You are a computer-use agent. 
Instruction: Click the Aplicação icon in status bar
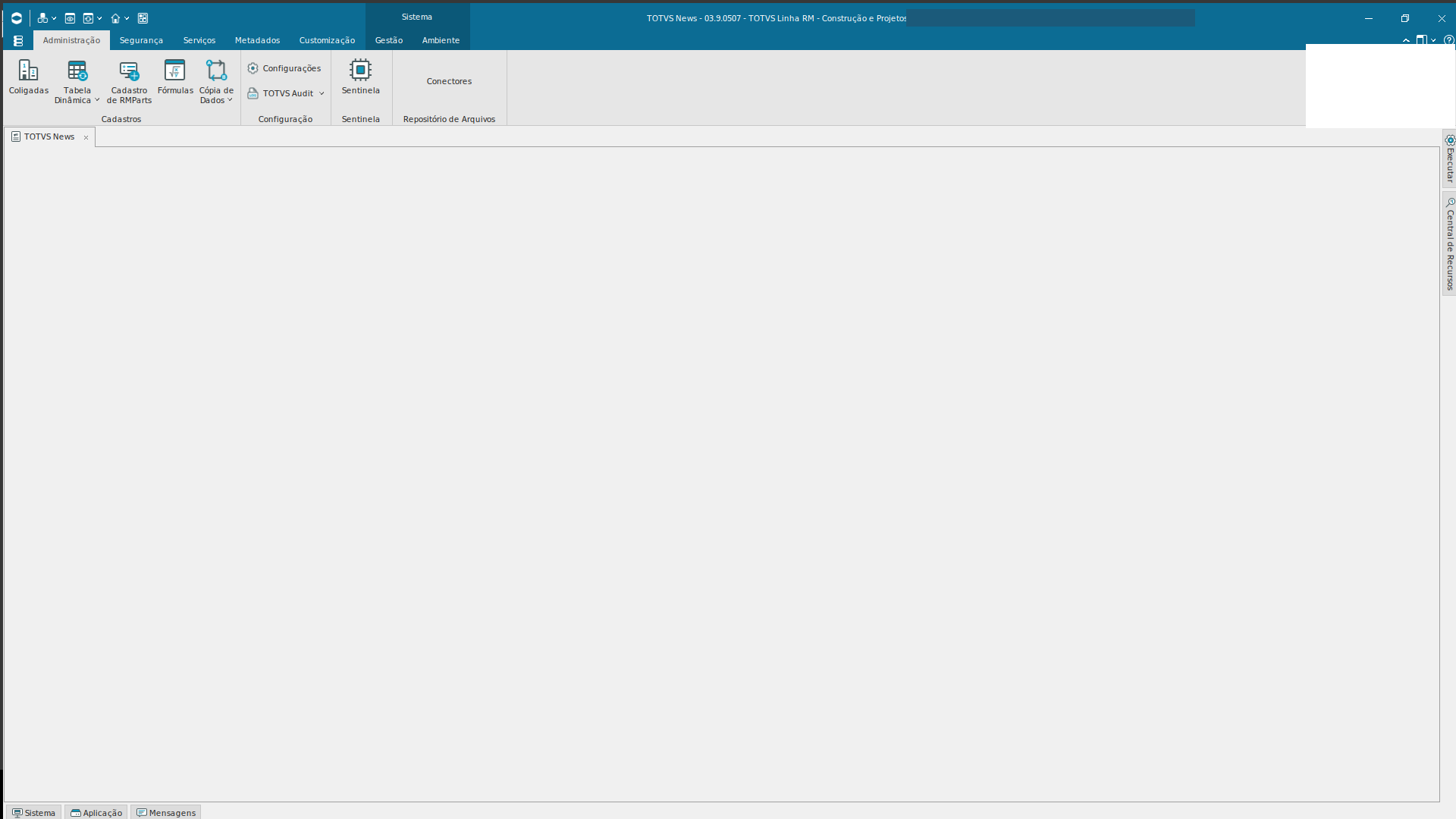[x=75, y=812]
